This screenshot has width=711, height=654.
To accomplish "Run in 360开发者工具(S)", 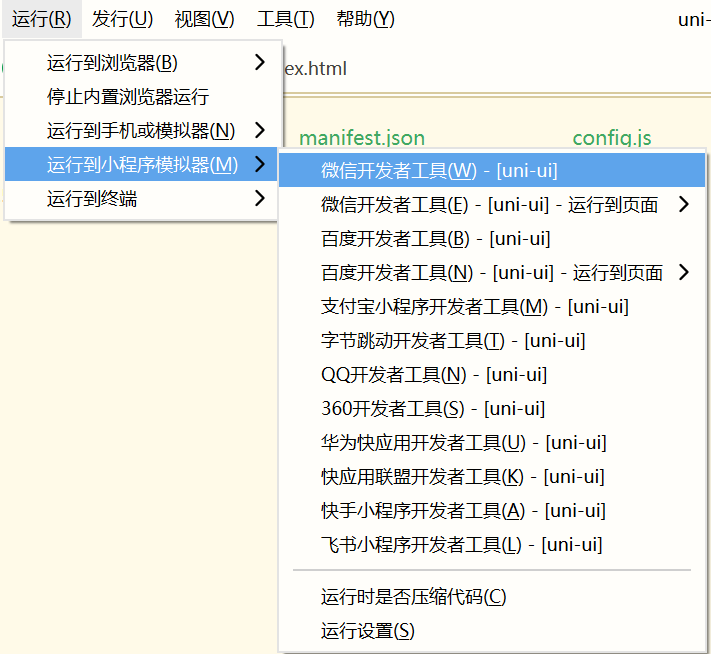I will 492,409.
